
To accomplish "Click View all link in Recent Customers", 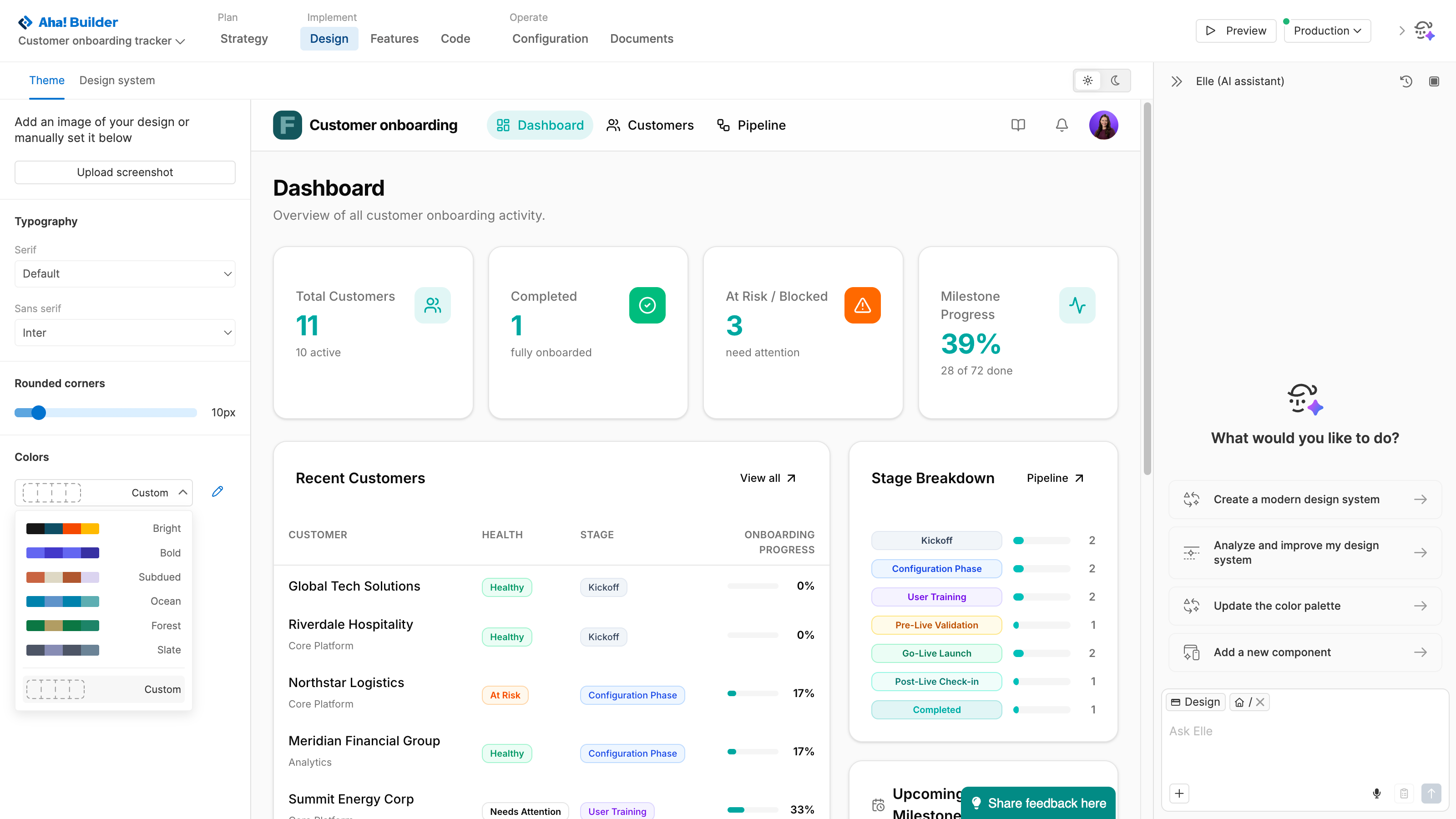I will point(768,478).
